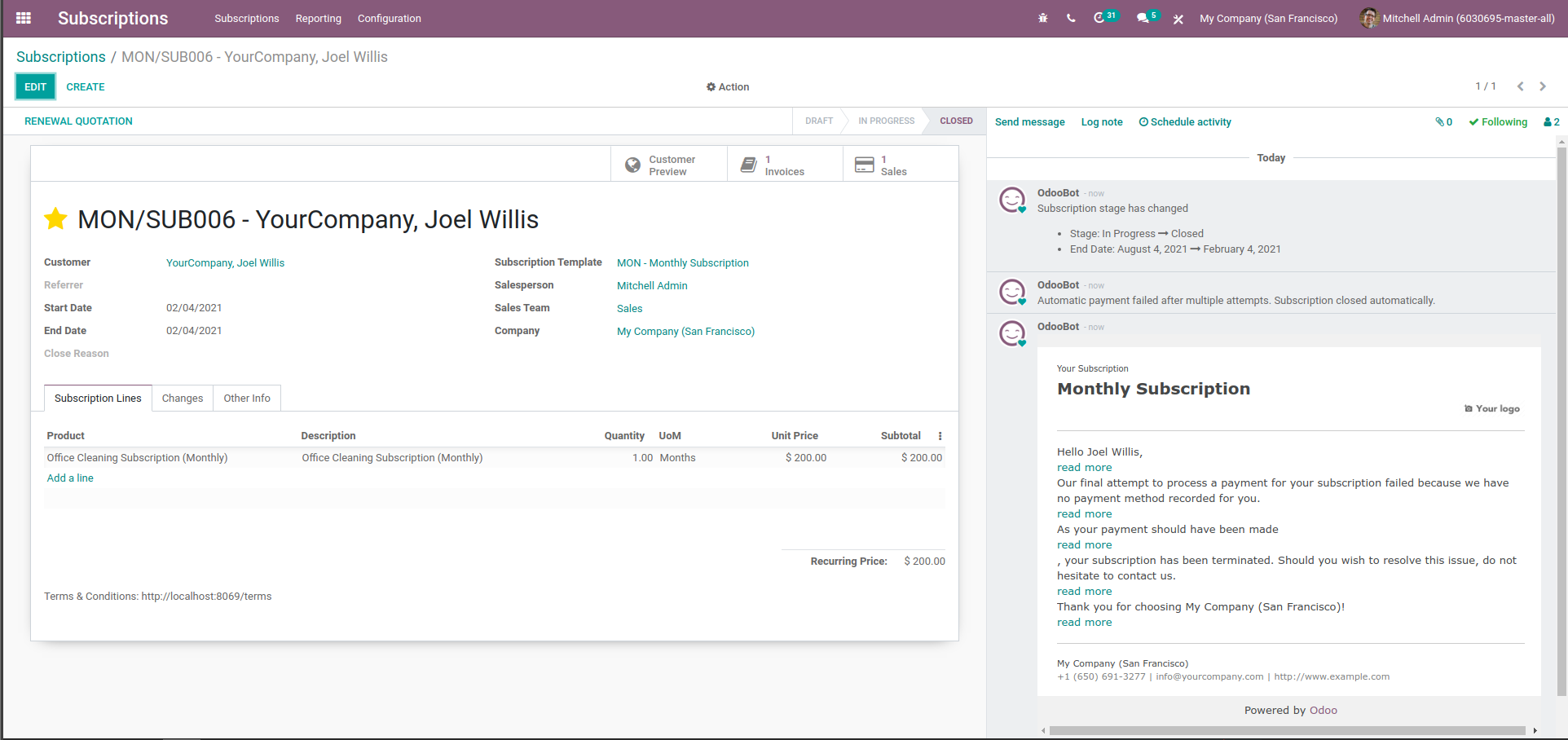The height and width of the screenshot is (740, 1568).
Task: Toggle the Following status
Action: [x=1498, y=122]
